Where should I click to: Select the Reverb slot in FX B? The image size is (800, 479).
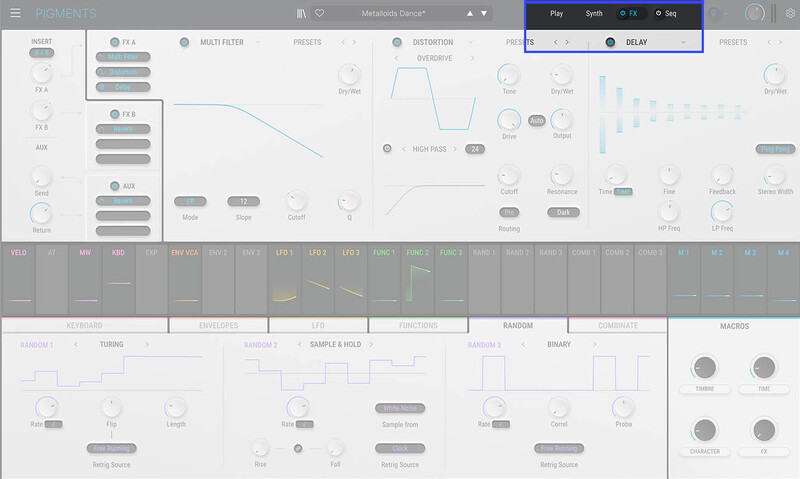(123, 129)
